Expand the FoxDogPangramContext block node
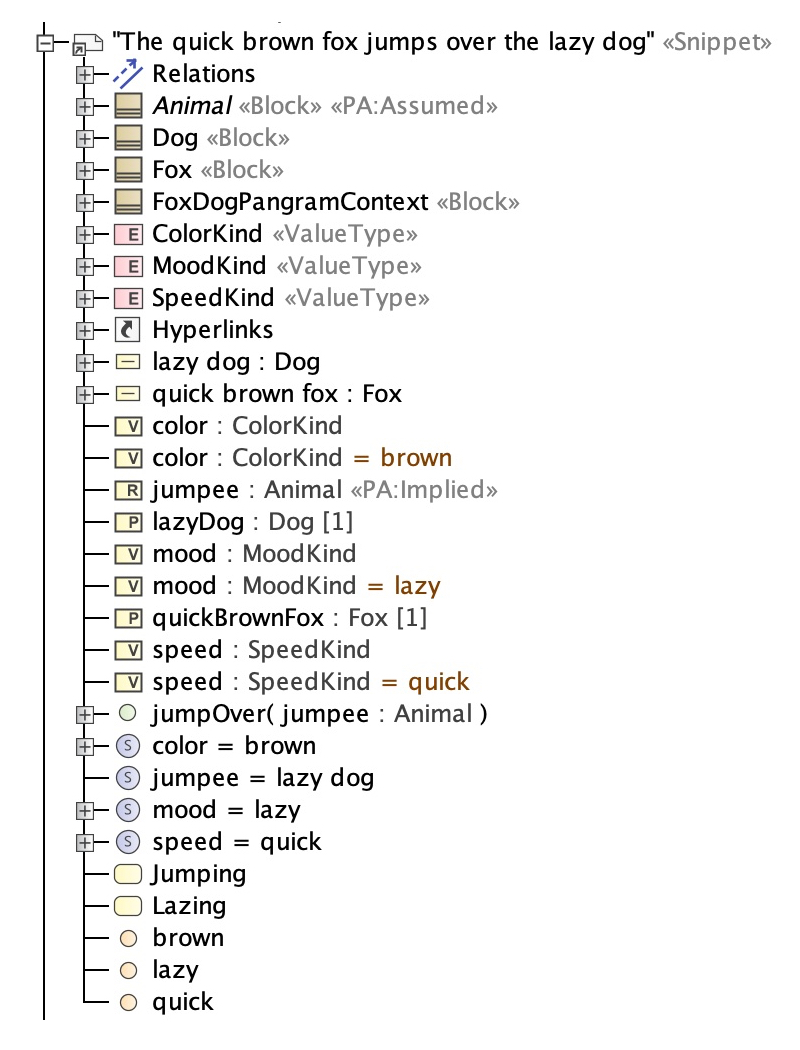Screen dimensions: 800x1050 point(85,202)
